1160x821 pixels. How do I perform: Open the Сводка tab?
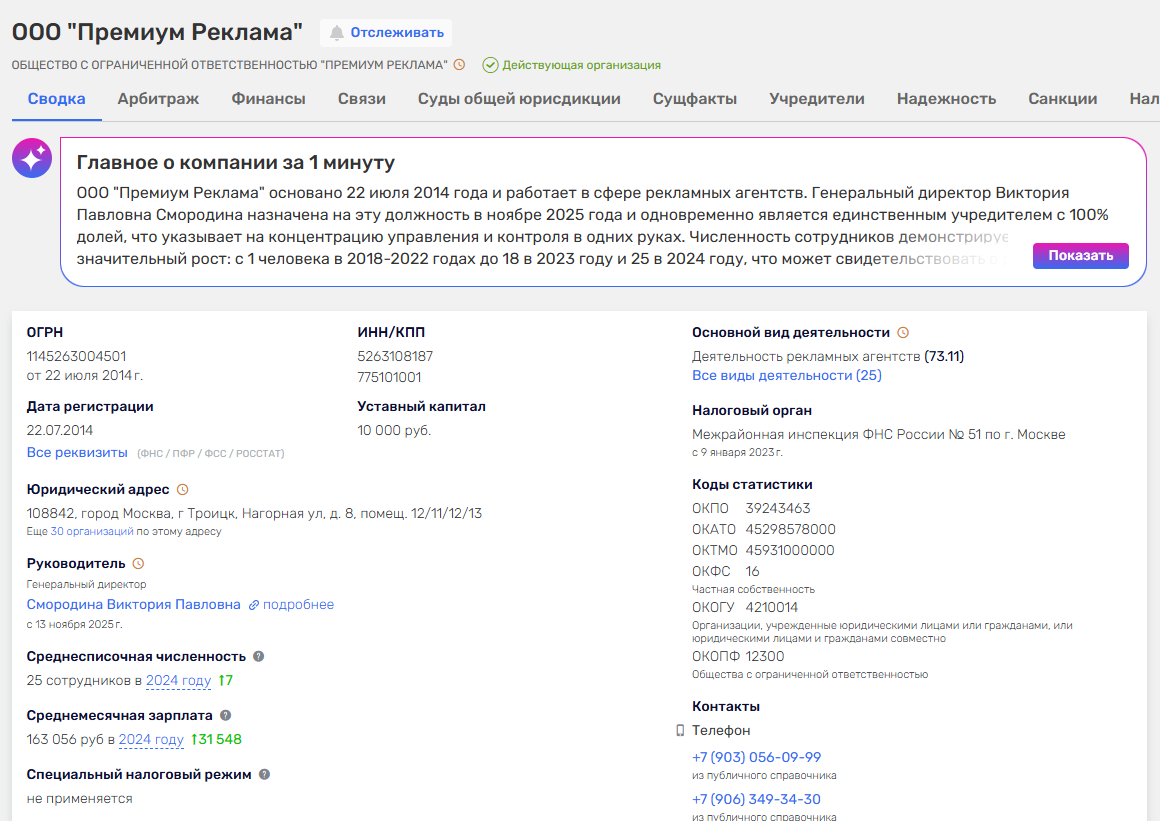[x=56, y=99]
